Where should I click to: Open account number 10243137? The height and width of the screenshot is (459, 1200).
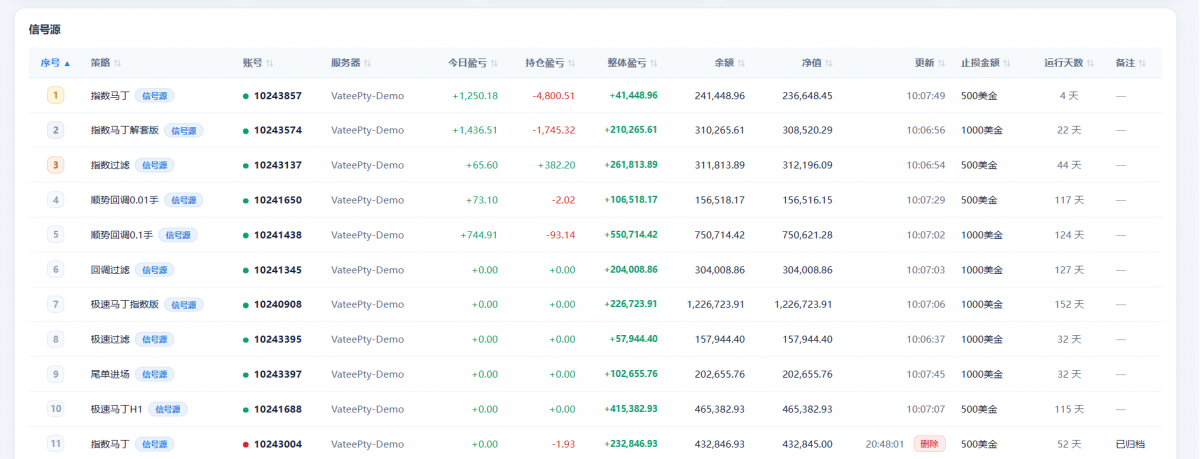[x=278, y=165]
